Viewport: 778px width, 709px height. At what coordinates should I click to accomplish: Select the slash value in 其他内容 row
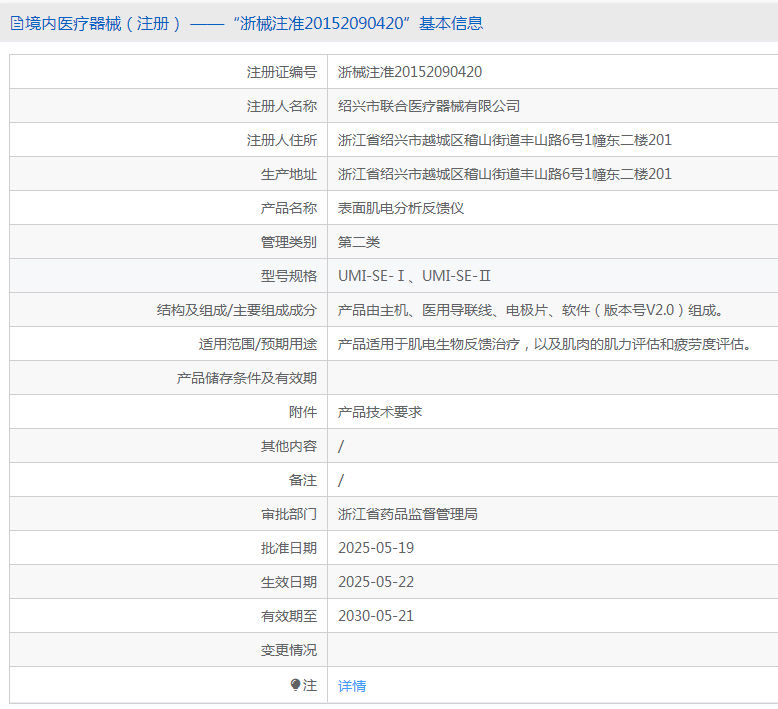(x=341, y=446)
